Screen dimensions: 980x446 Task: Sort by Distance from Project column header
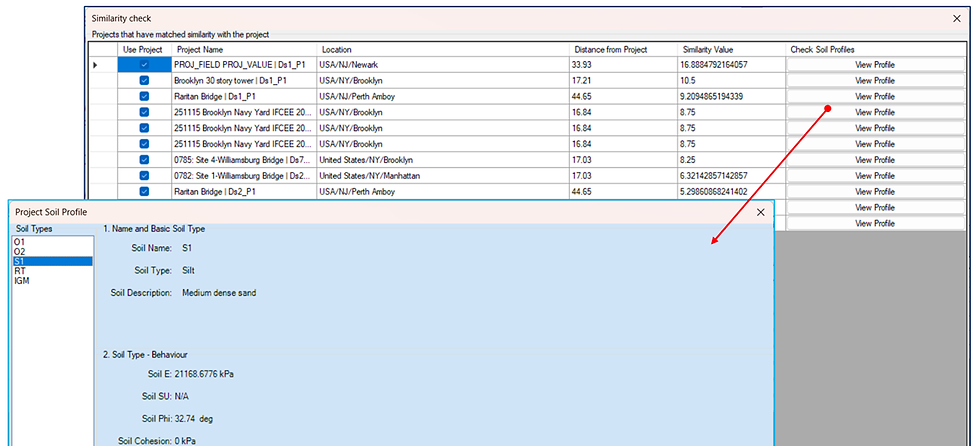click(624, 49)
